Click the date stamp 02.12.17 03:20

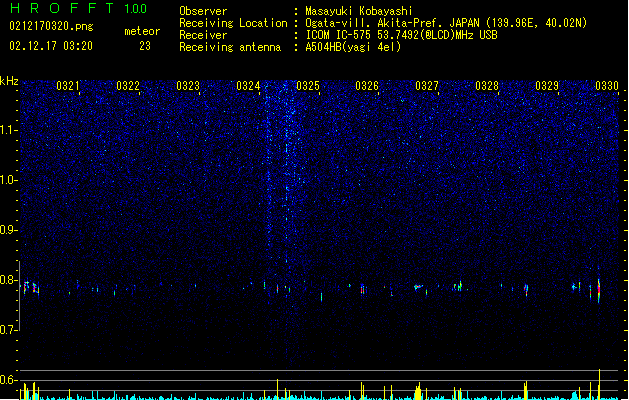click(x=51, y=46)
